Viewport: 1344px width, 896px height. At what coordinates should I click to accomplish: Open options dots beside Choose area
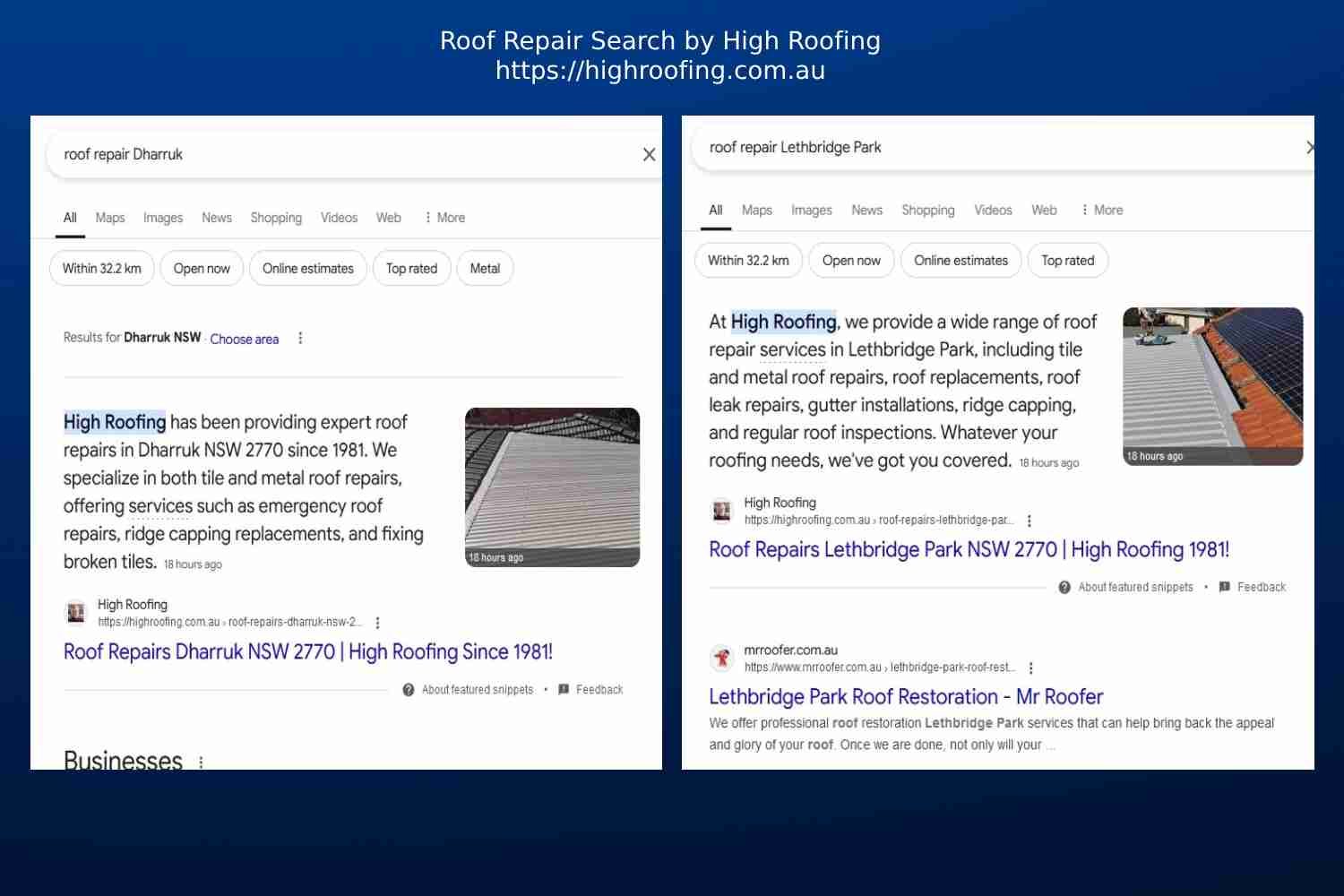(x=300, y=339)
